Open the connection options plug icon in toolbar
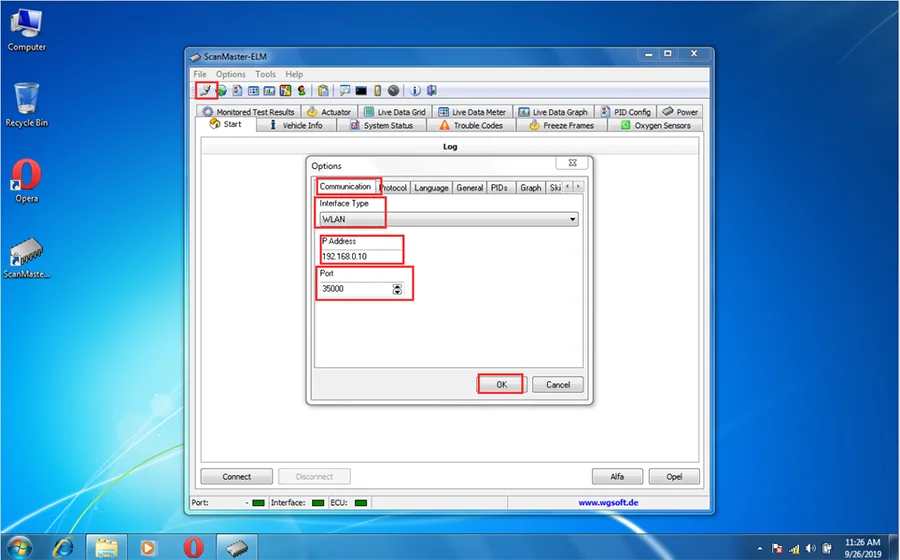 [x=205, y=91]
